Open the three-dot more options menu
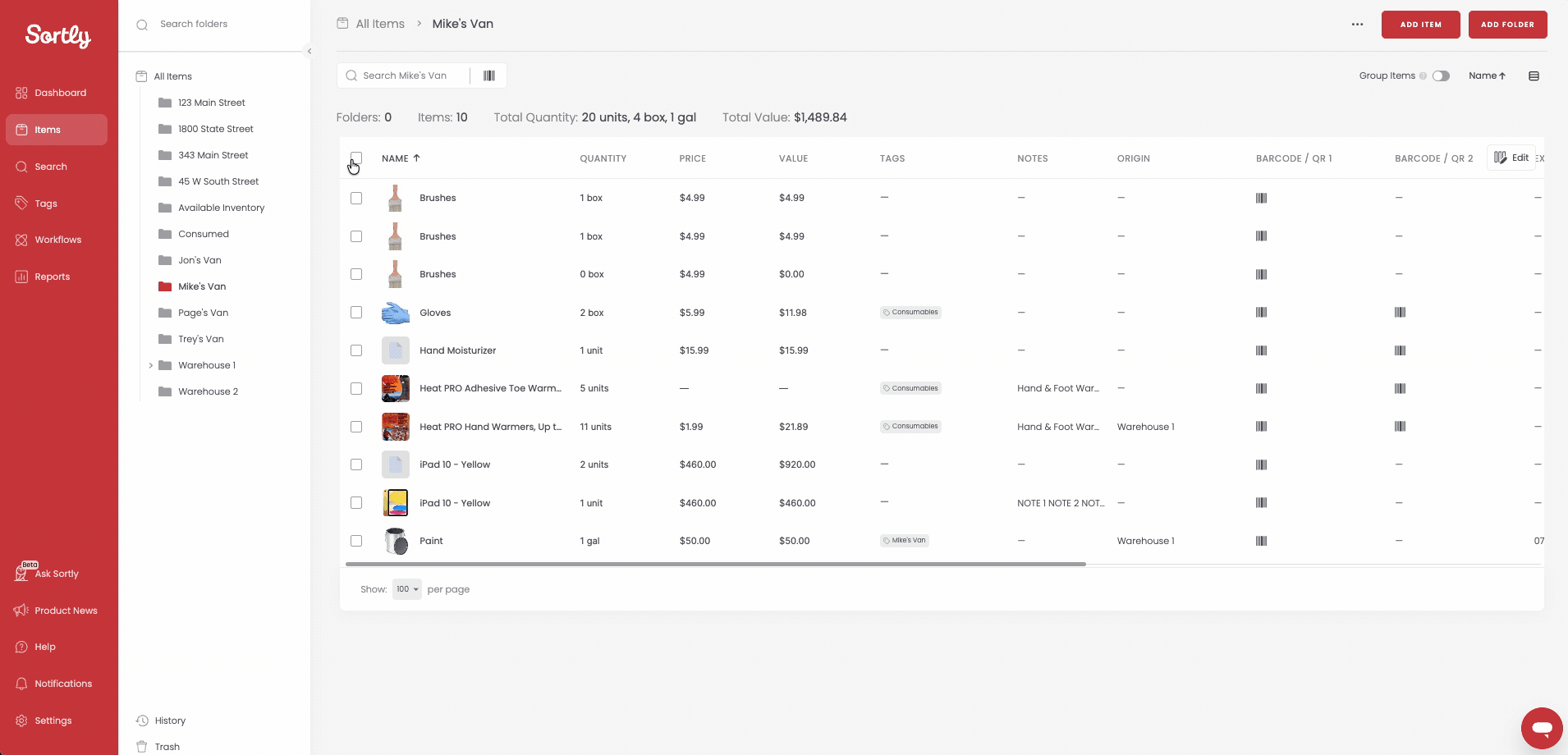Image resolution: width=1568 pixels, height=755 pixels. tap(1357, 25)
